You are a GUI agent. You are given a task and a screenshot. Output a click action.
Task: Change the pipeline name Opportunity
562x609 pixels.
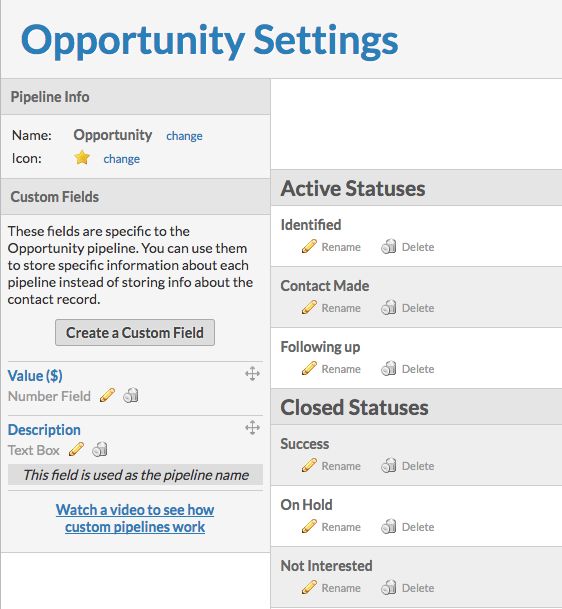coord(184,136)
